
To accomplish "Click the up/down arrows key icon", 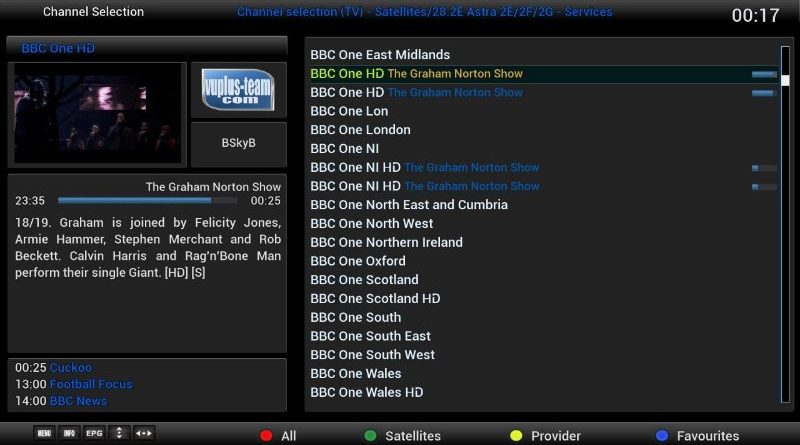I will (x=119, y=433).
